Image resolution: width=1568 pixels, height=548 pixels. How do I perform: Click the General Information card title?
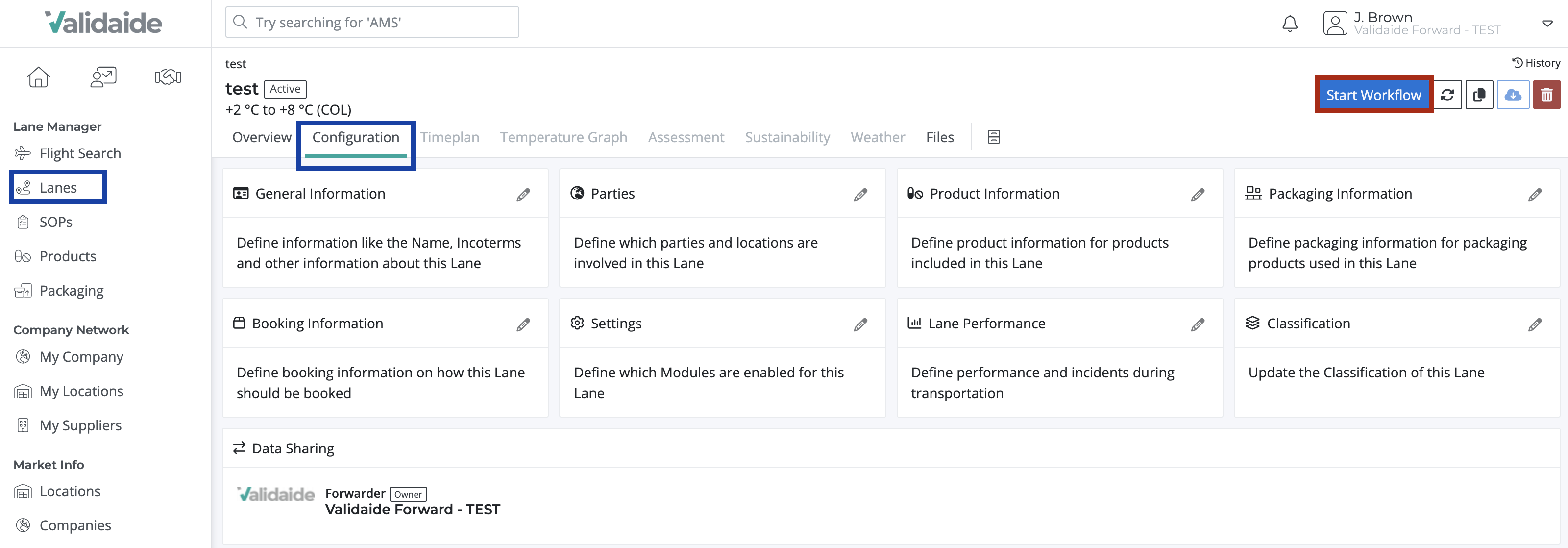coord(320,194)
